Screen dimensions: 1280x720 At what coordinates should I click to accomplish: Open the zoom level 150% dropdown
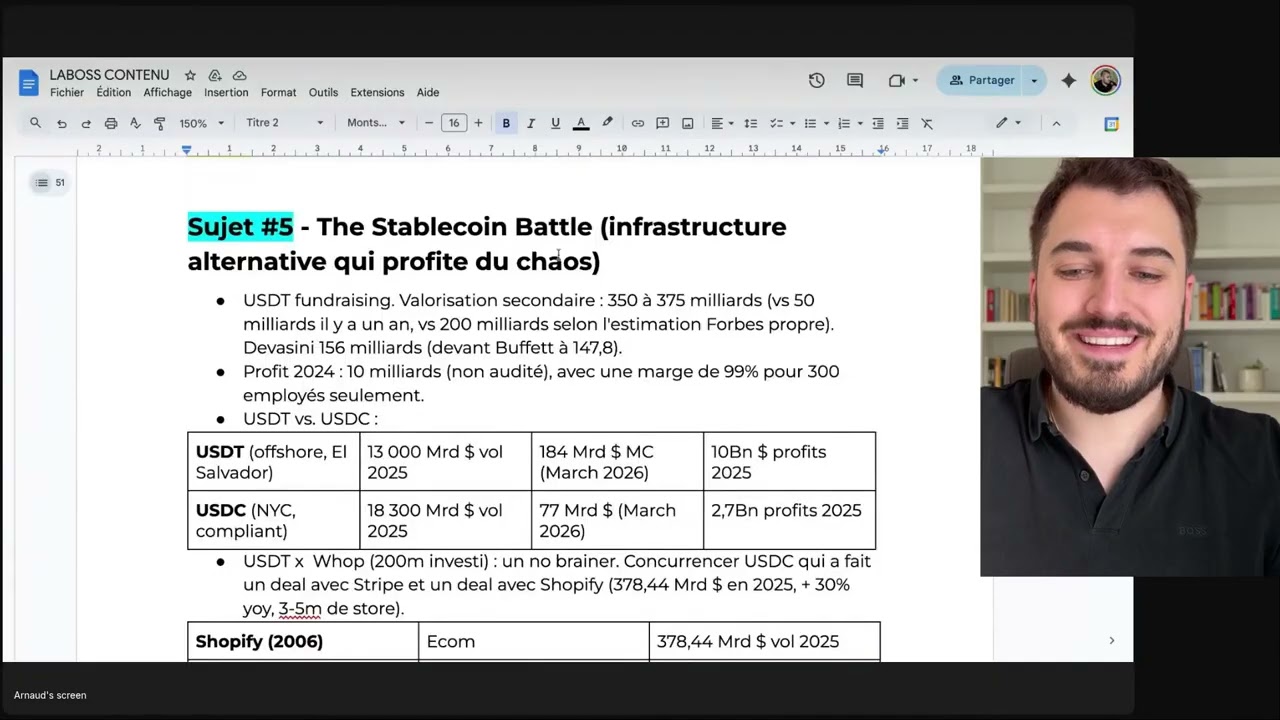click(201, 123)
